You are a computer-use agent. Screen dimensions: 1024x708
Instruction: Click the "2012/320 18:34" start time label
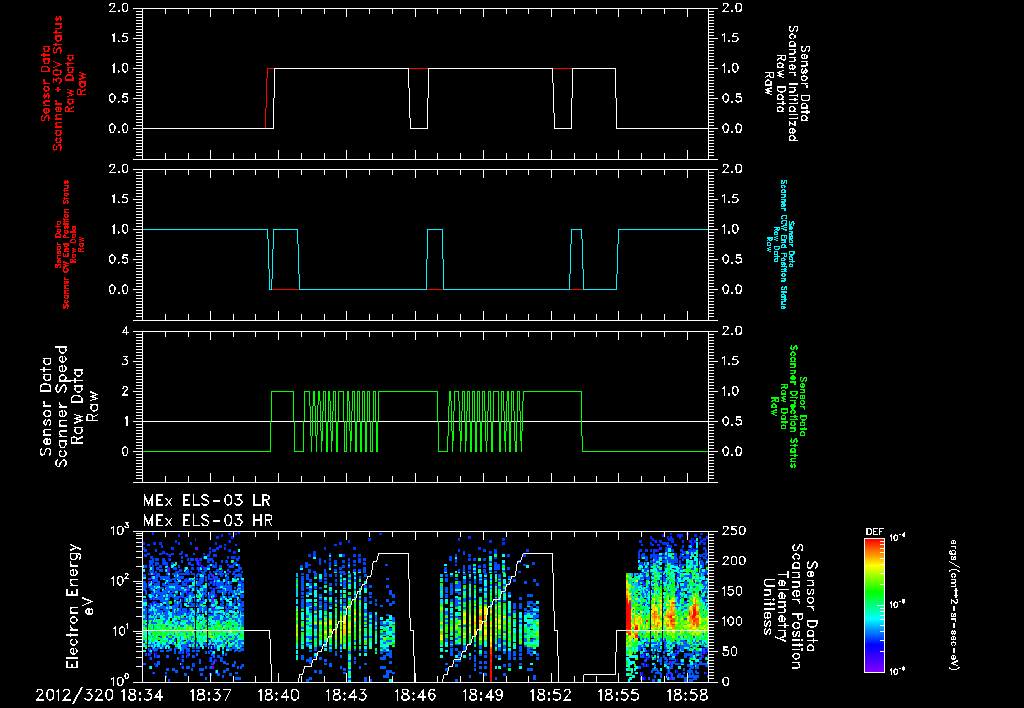[99, 696]
